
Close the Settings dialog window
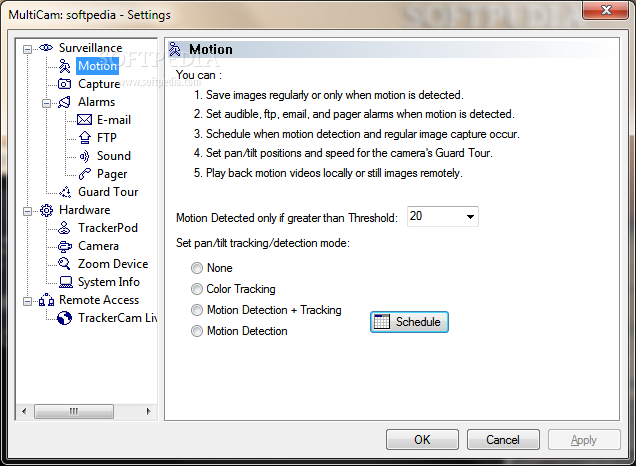point(606,10)
